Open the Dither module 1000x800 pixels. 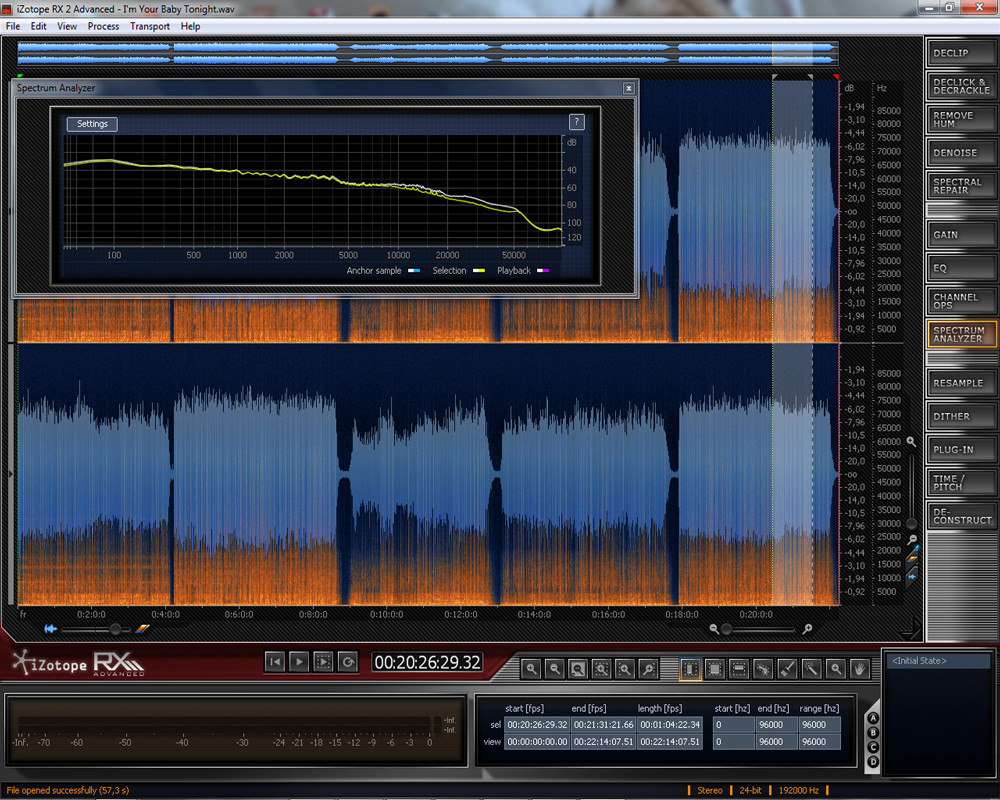coord(961,416)
